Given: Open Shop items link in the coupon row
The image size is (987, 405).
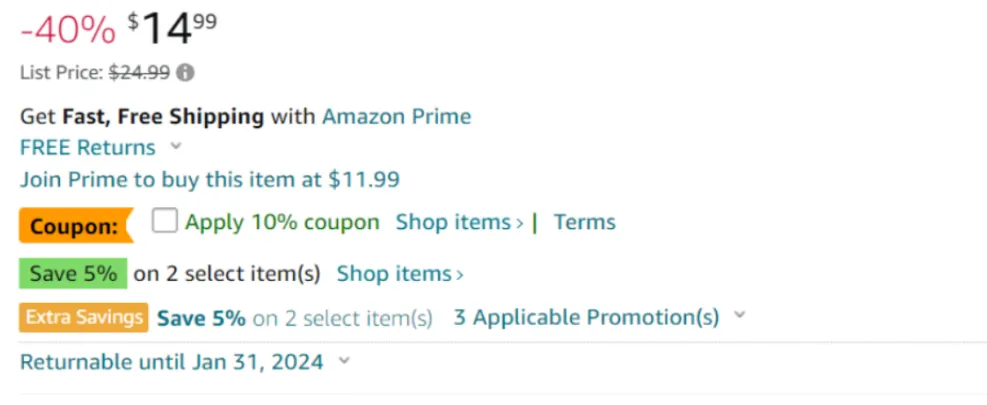Looking at the screenshot, I should pos(459,222).
